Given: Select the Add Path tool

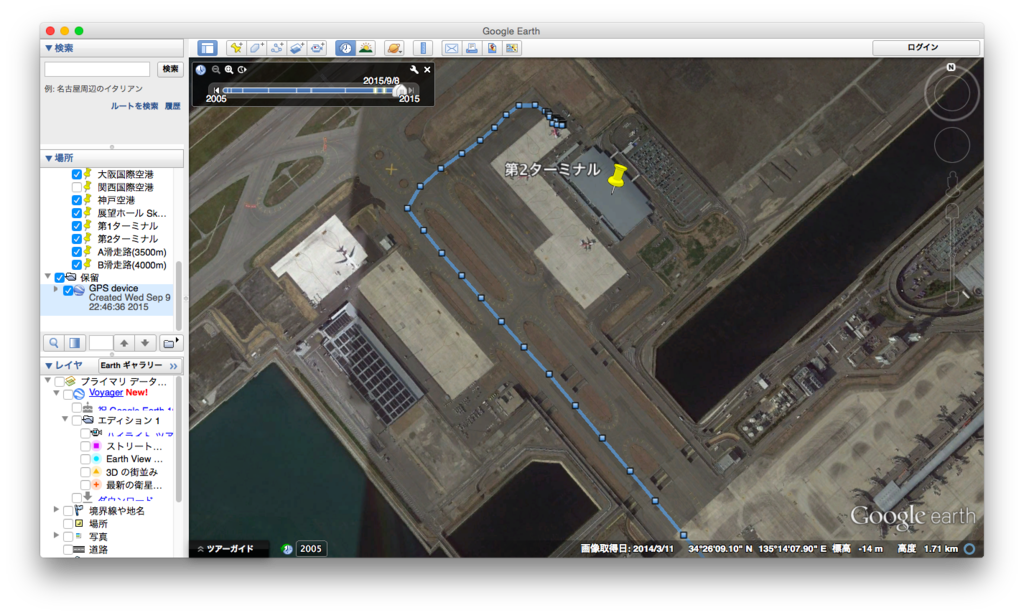Looking at the screenshot, I should click(x=277, y=48).
